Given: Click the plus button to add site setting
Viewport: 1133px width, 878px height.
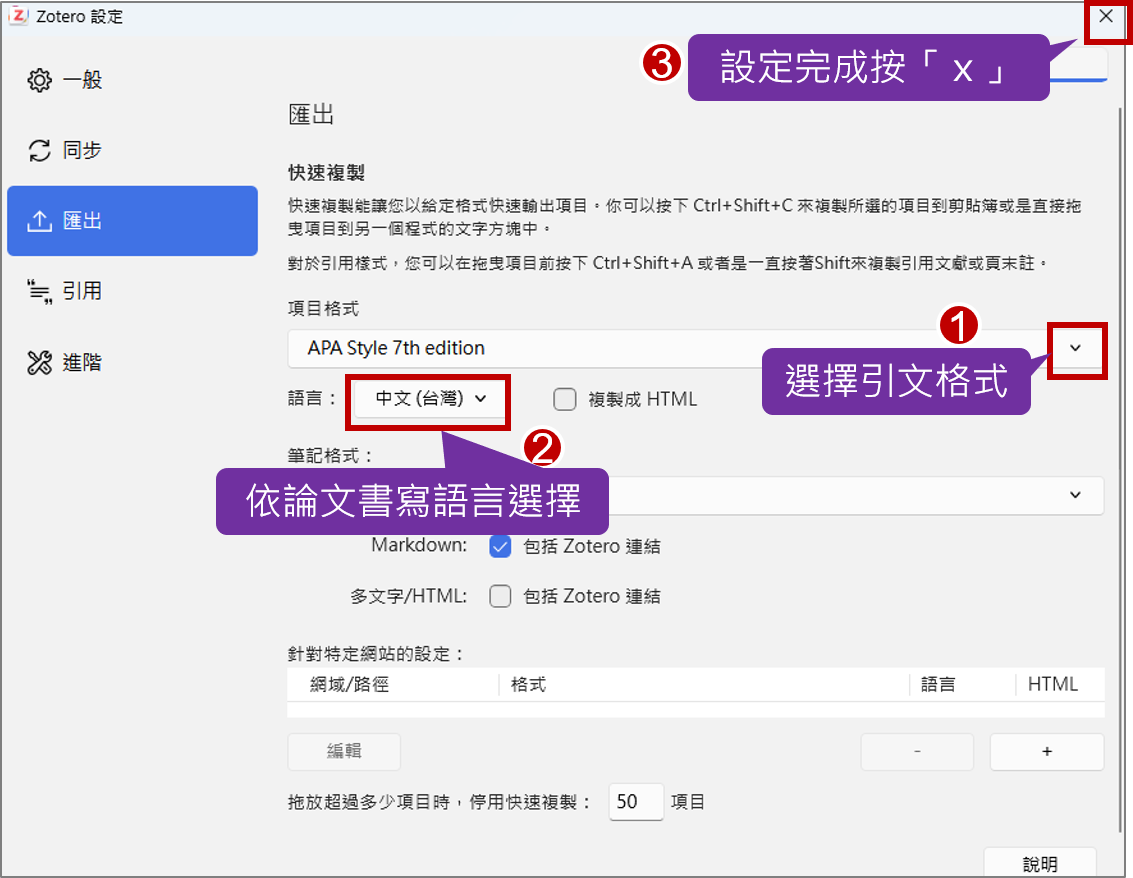Looking at the screenshot, I should (x=1046, y=752).
